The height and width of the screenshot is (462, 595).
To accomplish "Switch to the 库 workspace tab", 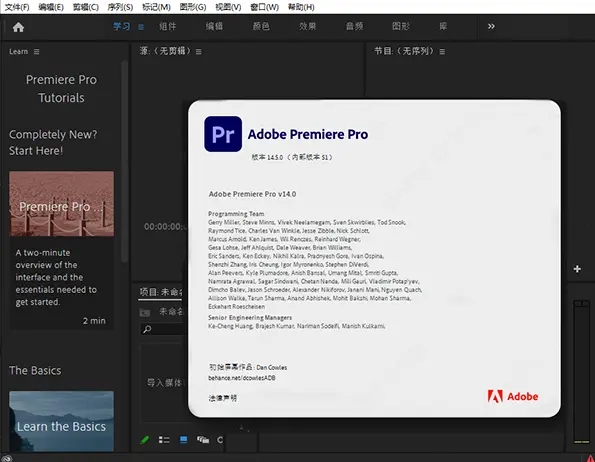I will (443, 27).
